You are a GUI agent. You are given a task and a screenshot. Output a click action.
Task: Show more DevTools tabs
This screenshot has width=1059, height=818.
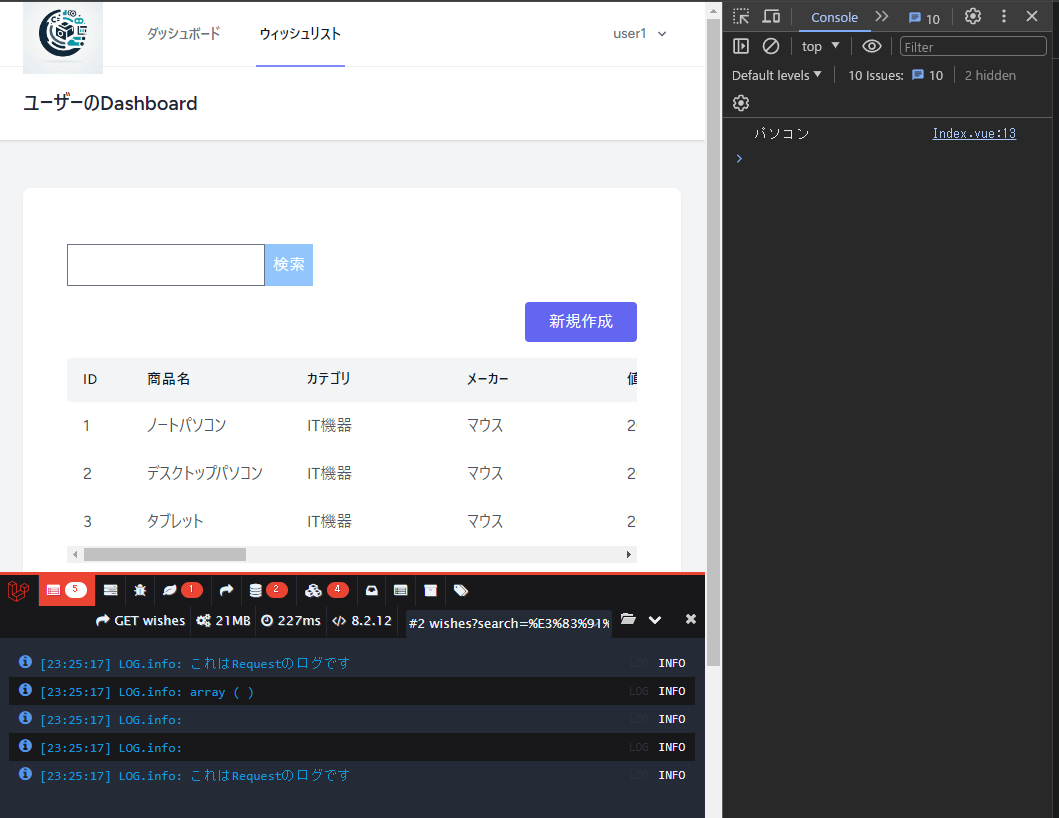[x=881, y=16]
